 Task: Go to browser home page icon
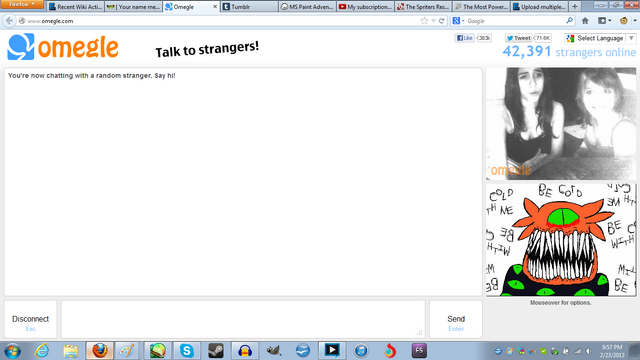pos(585,21)
